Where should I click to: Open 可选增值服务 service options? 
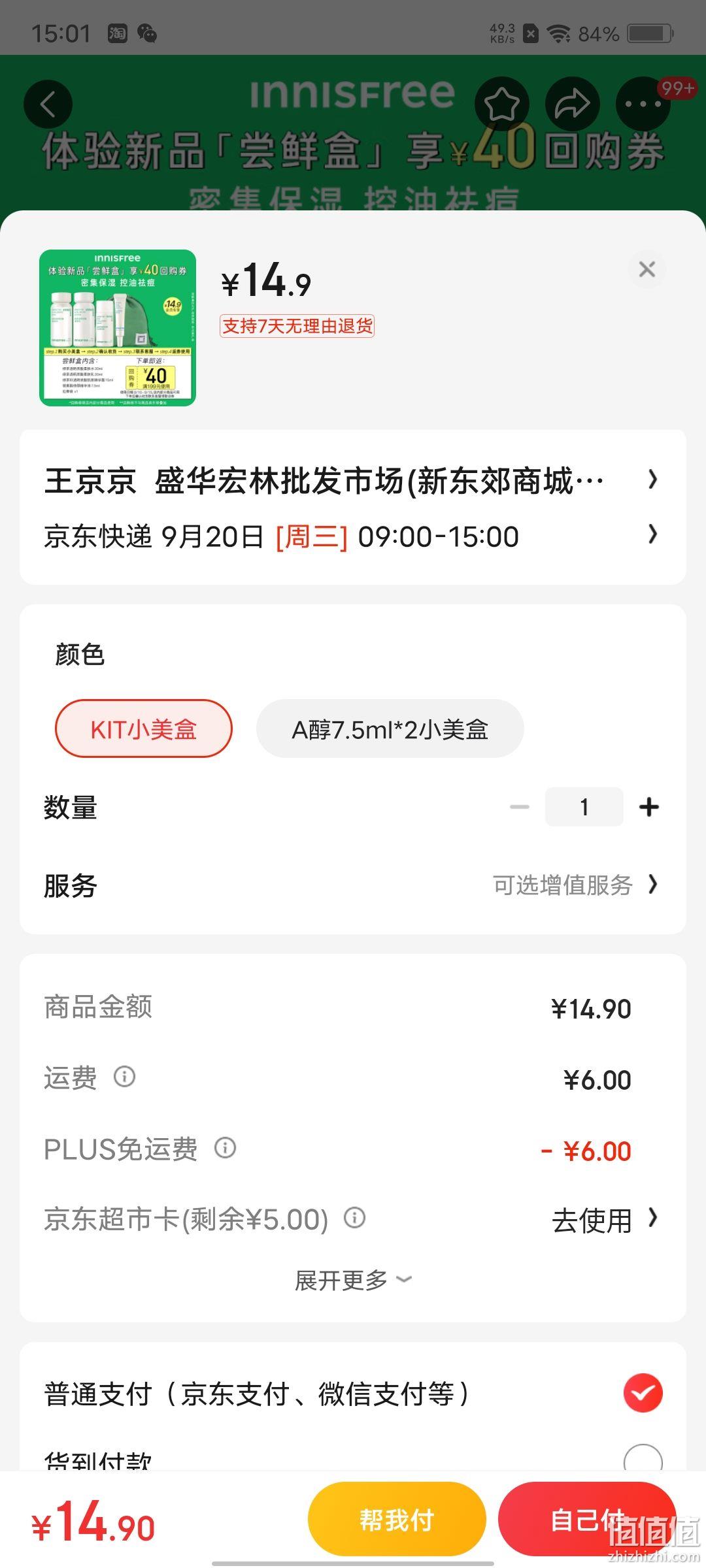click(x=575, y=885)
